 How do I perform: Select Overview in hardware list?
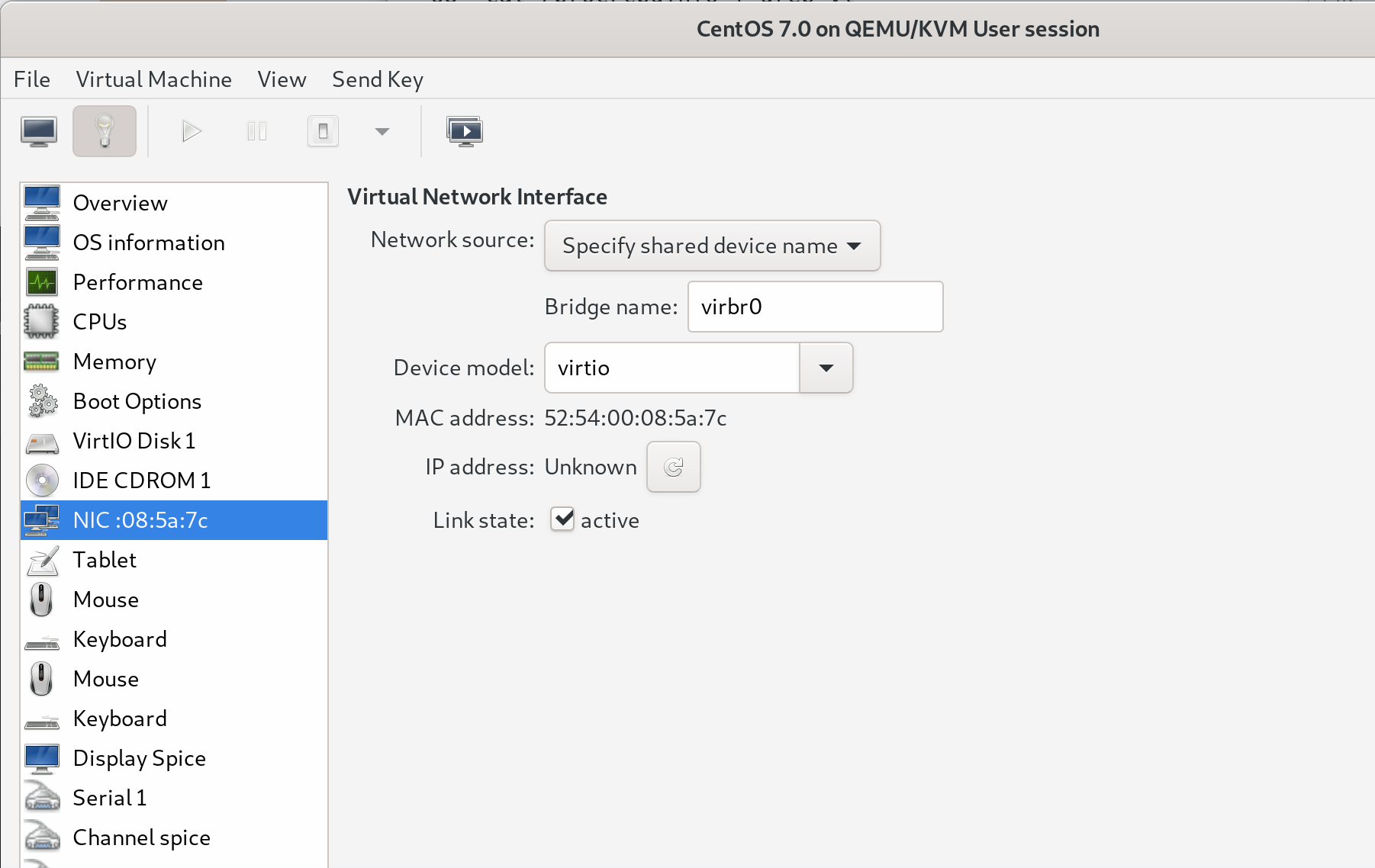174,203
